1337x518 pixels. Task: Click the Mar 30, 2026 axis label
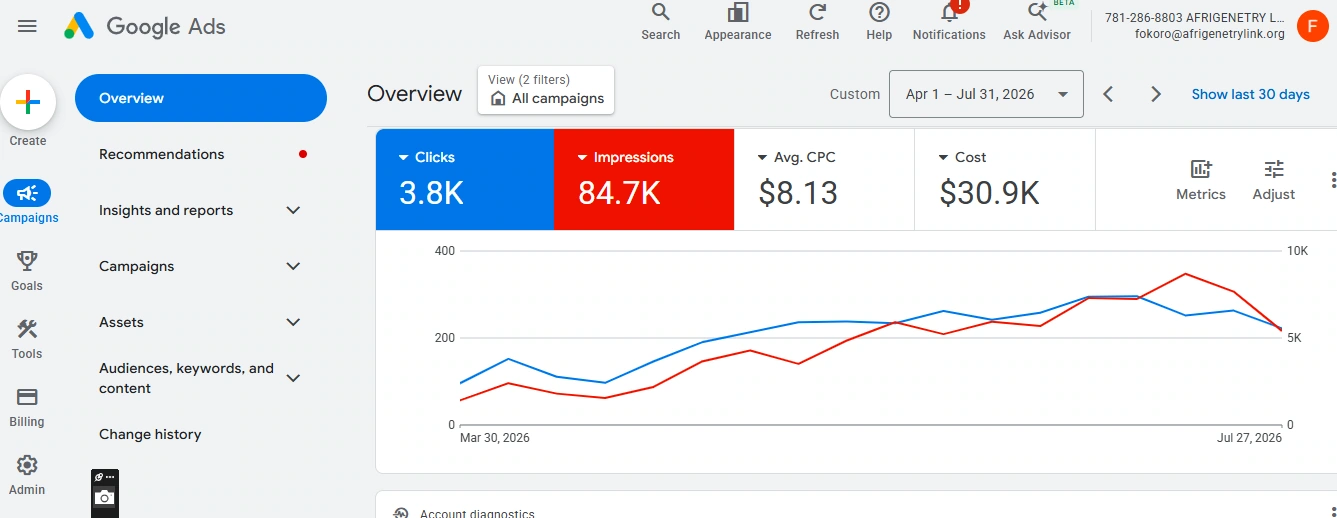click(x=495, y=438)
